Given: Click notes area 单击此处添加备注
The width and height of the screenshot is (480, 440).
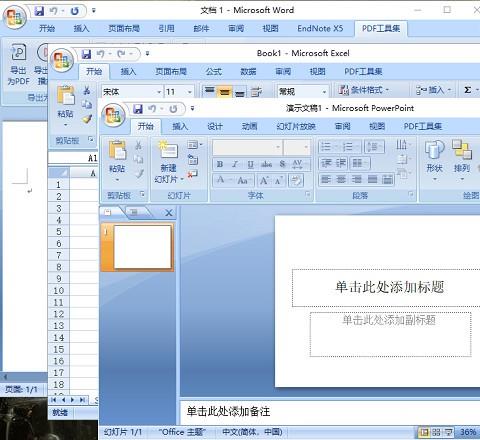Looking at the screenshot, I should pyautogui.click(x=228, y=412).
